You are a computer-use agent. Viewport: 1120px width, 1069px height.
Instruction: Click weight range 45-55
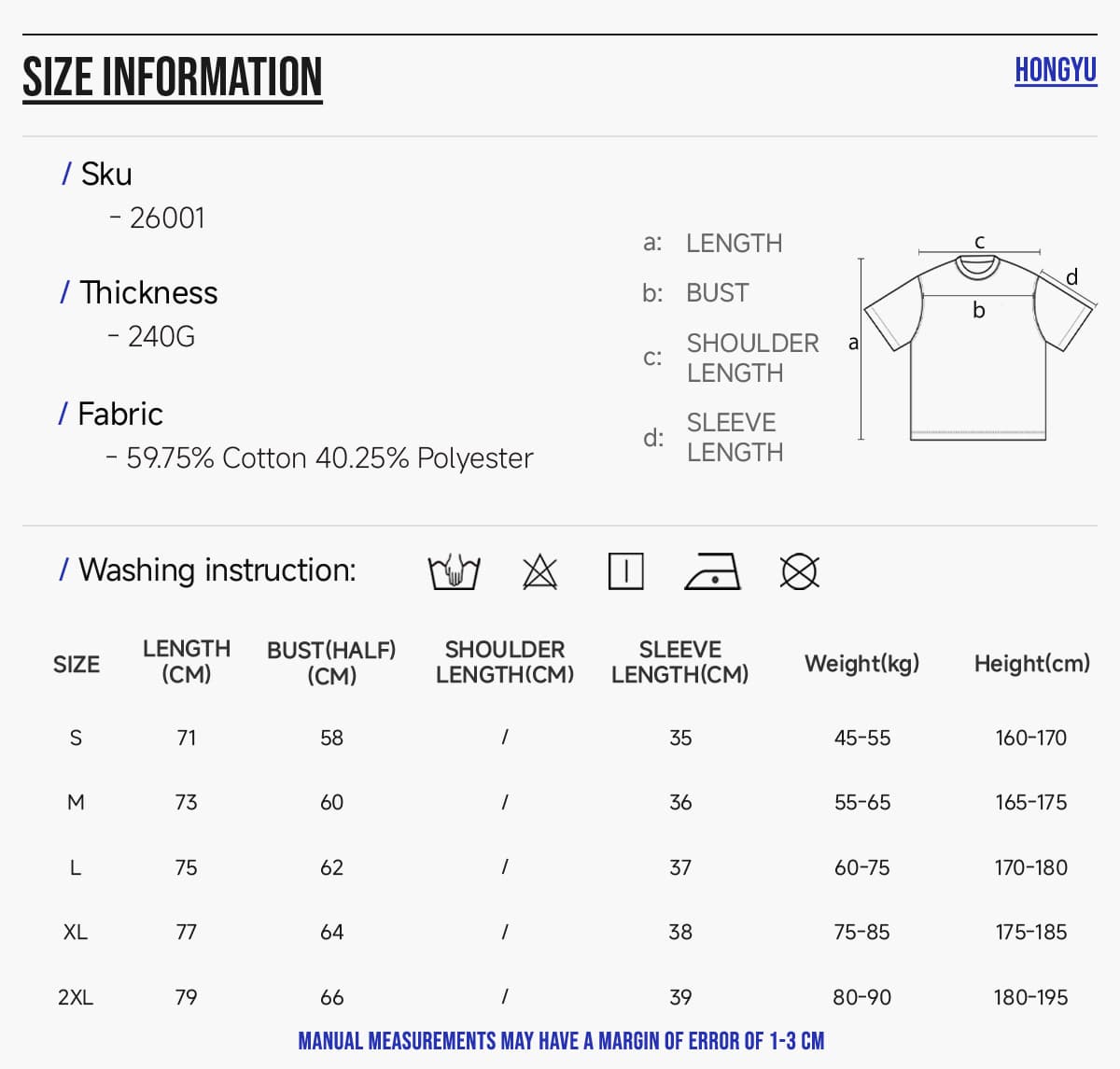point(862,738)
